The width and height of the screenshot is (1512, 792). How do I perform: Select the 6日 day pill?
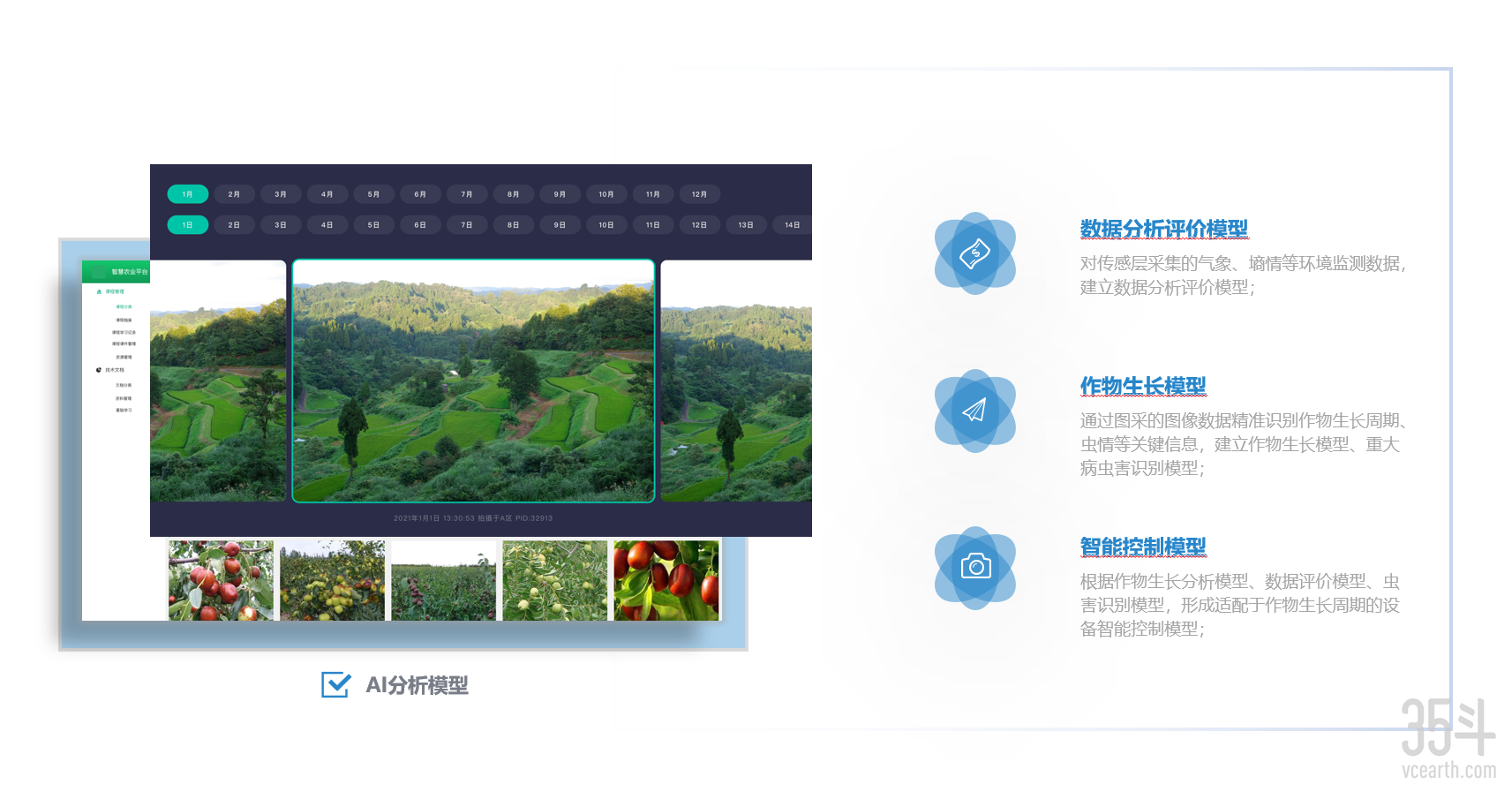point(420,225)
